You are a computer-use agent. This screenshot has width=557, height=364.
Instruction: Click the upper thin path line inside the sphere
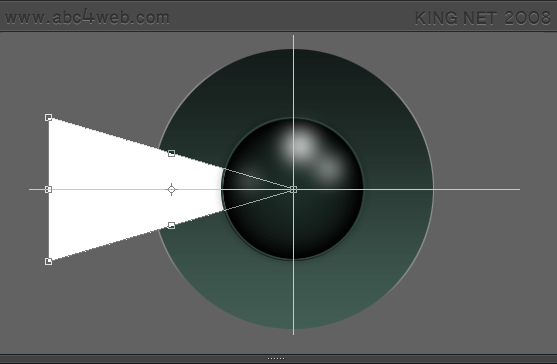pos(259,179)
